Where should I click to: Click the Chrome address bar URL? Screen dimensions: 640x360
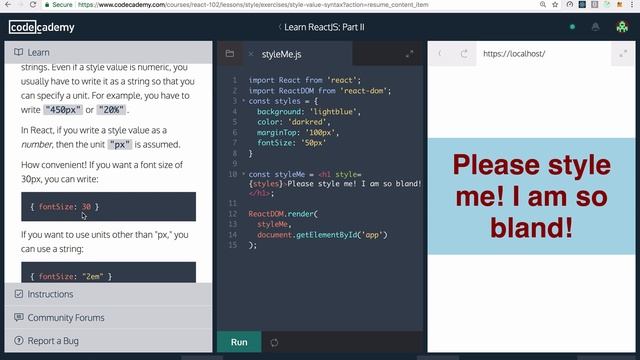253,5
